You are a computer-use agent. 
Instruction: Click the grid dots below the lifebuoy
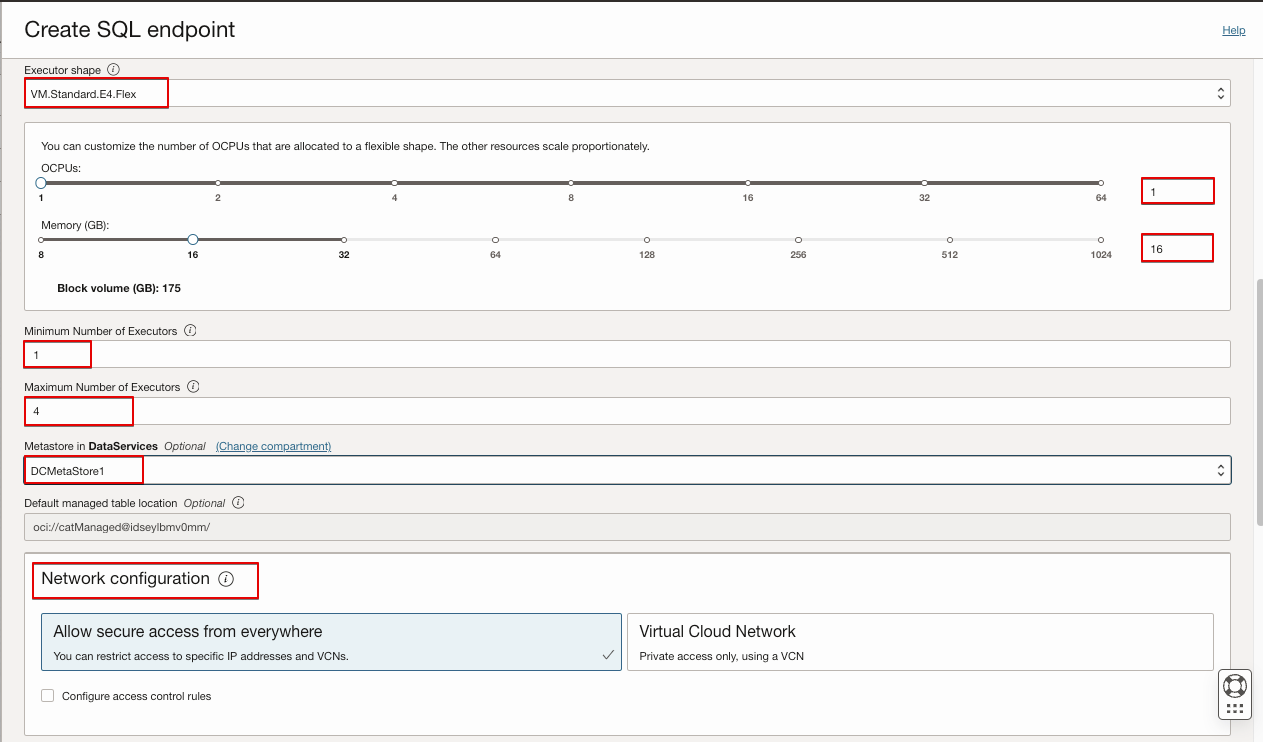(1235, 709)
